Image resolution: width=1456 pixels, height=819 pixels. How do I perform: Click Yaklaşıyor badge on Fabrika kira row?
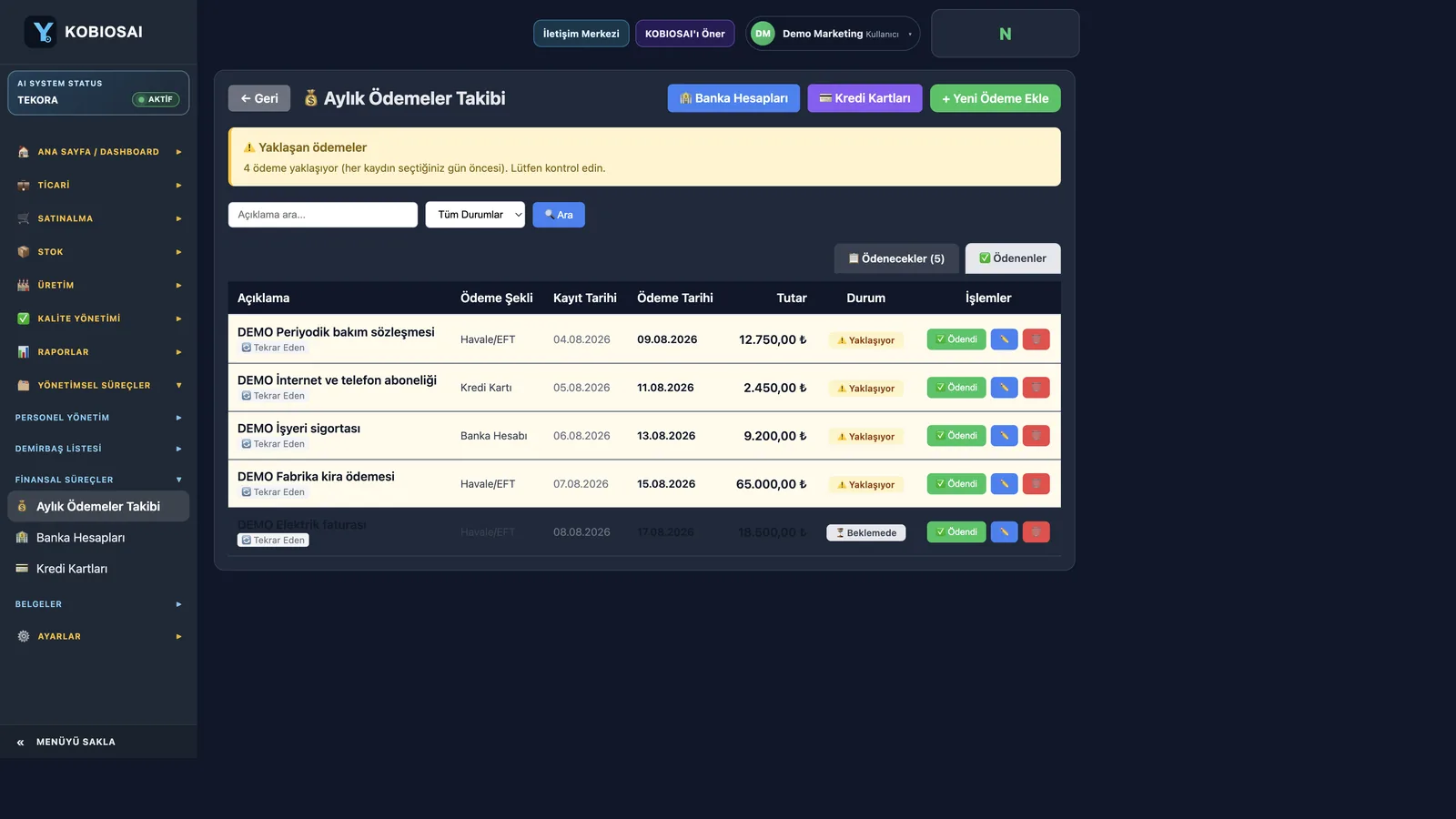pos(866,485)
